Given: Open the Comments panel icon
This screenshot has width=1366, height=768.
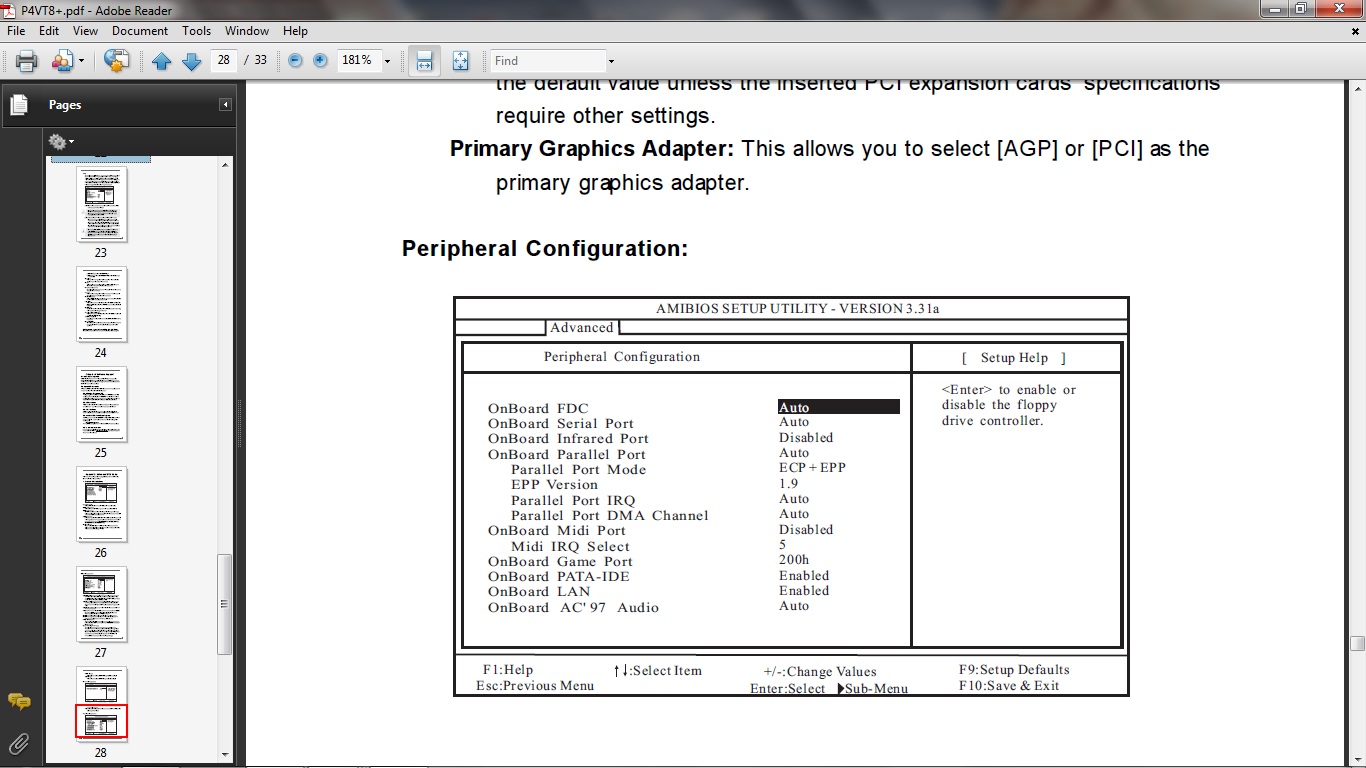Looking at the screenshot, I should pos(18,701).
